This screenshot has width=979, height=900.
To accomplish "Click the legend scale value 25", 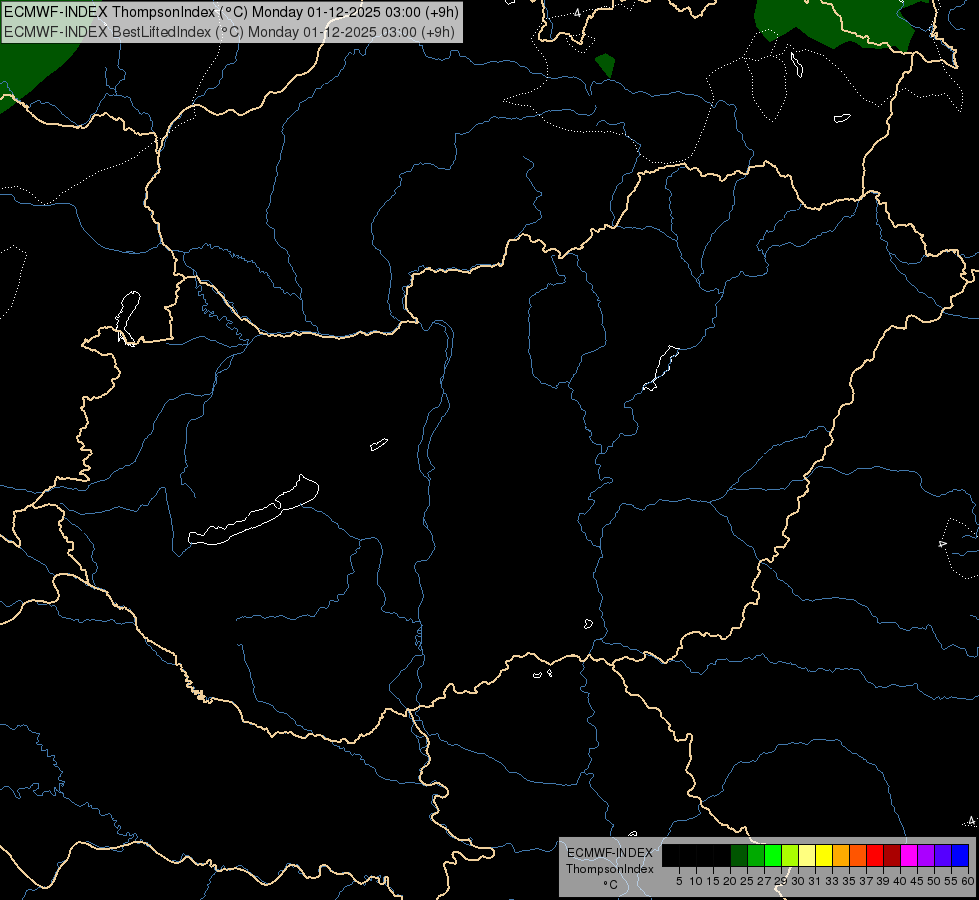I will tap(747, 881).
